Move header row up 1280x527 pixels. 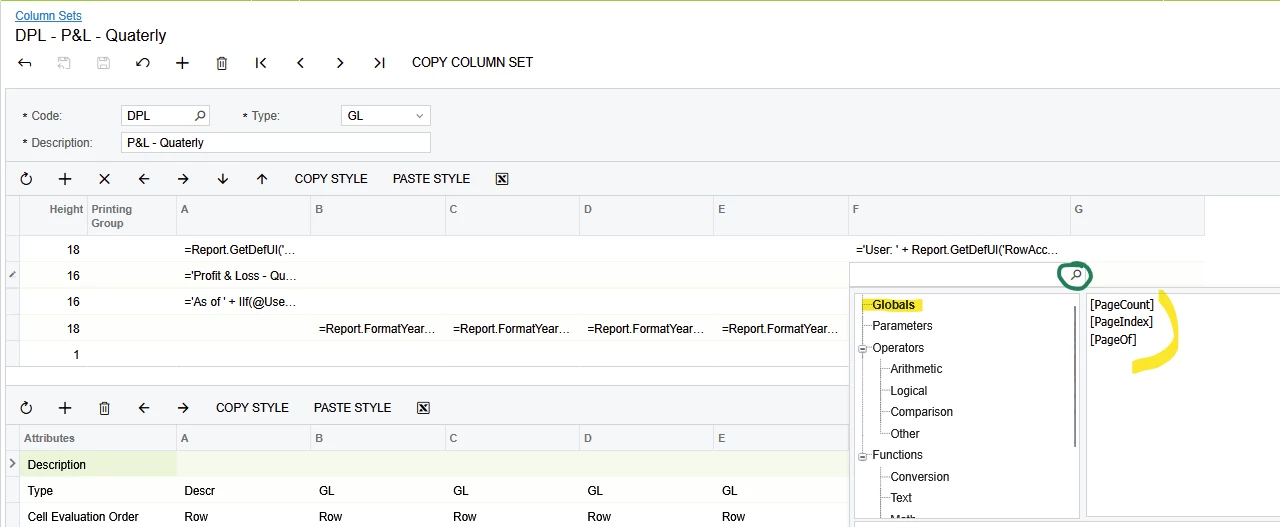pos(262,179)
